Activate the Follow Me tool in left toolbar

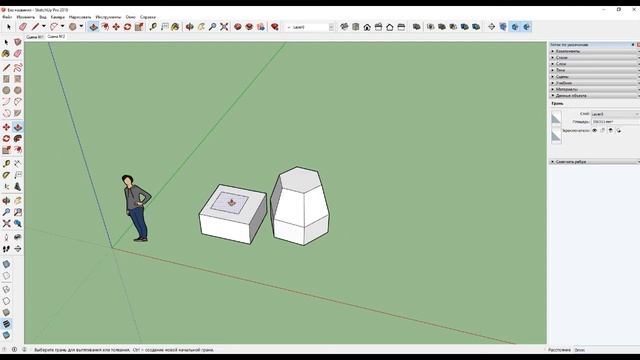(18, 139)
